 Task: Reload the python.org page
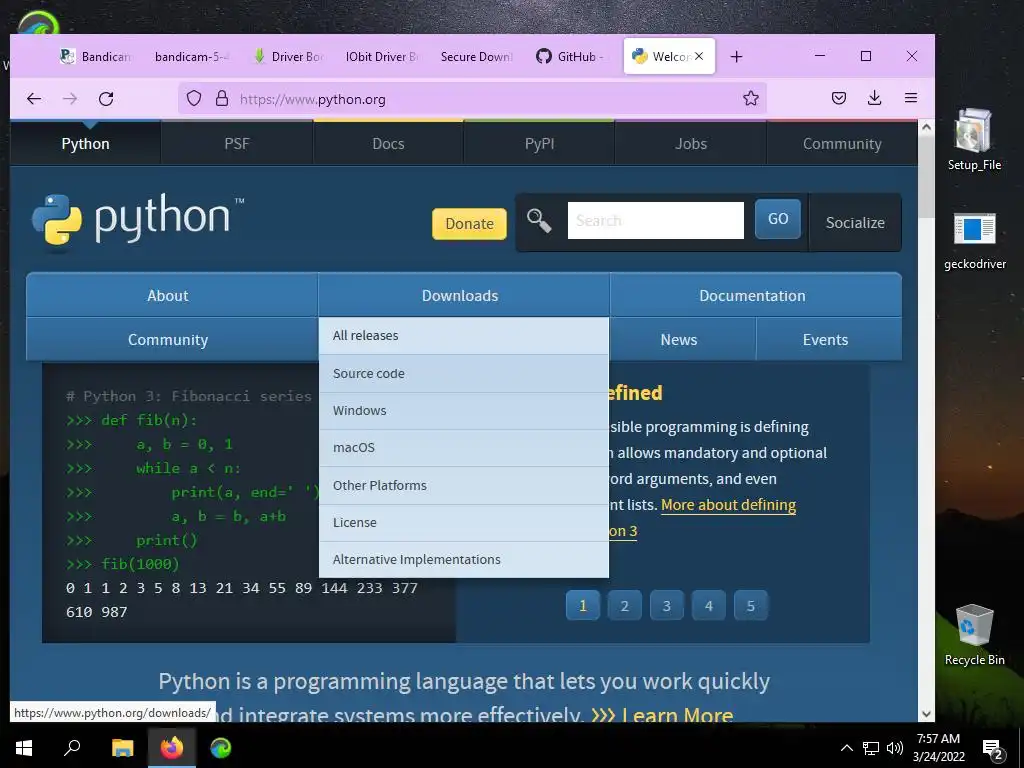pyautogui.click(x=106, y=99)
